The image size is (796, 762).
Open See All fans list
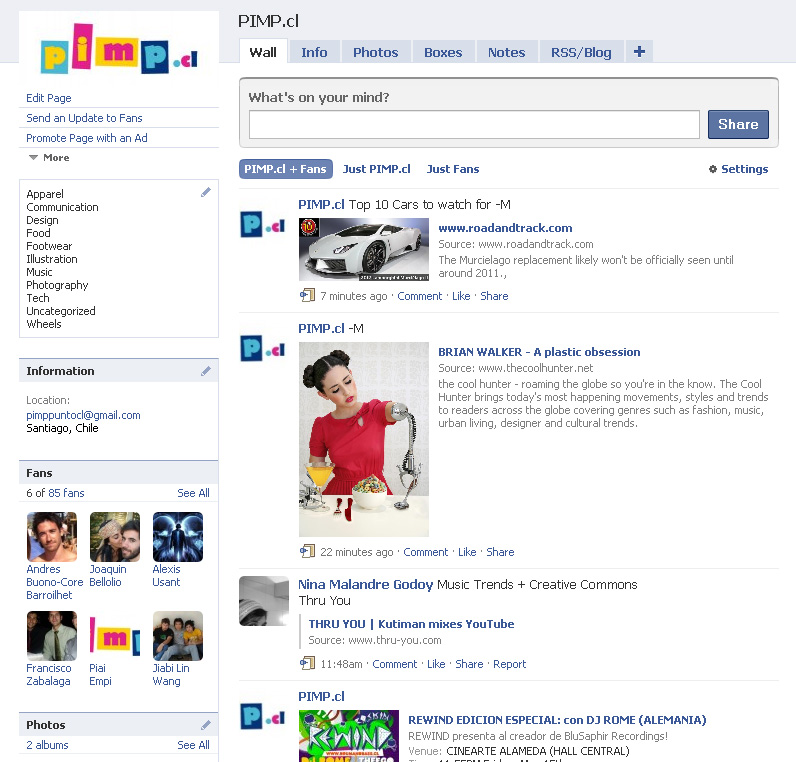[x=193, y=493]
